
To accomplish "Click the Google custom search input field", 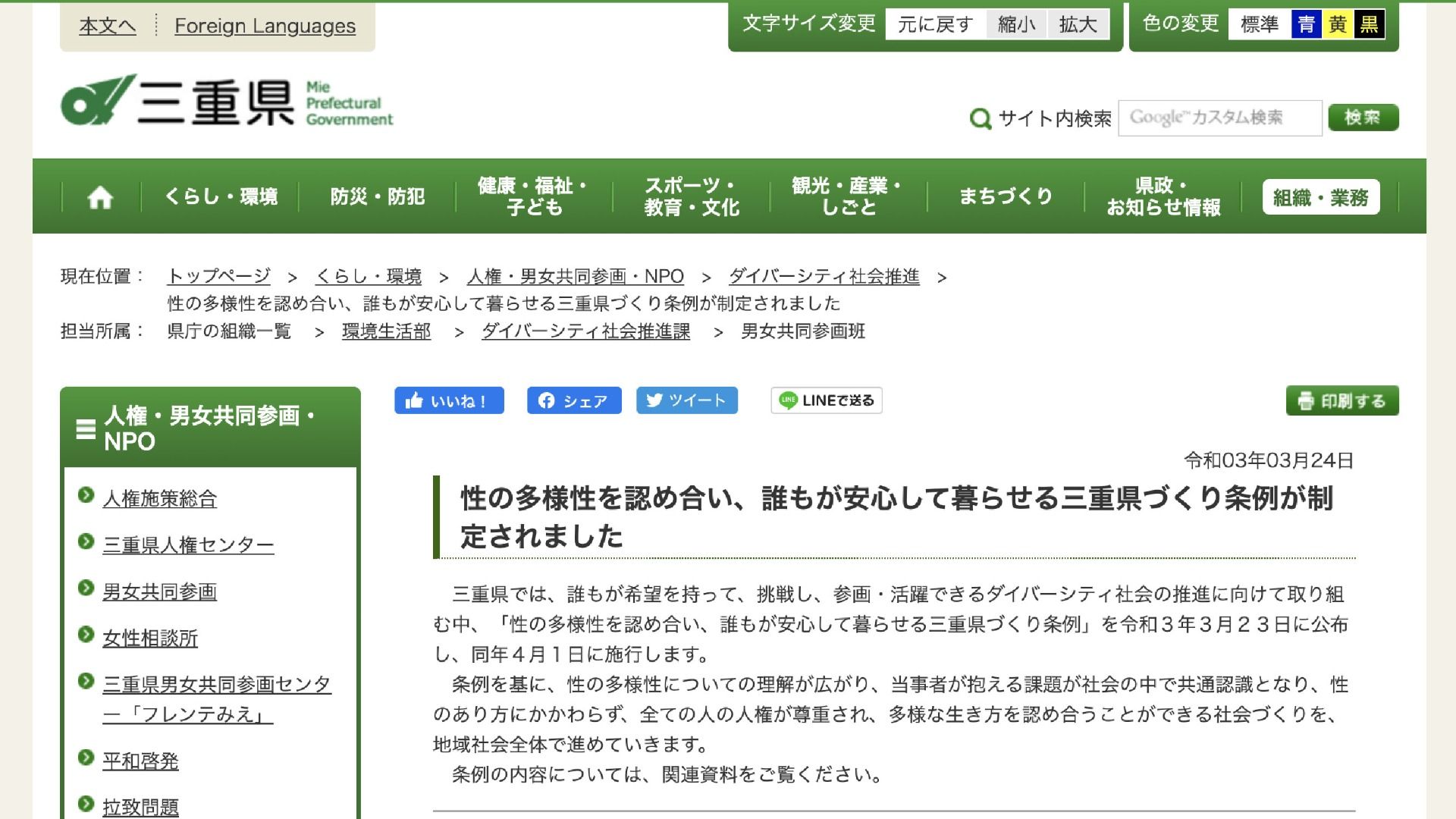I will pos(1219,118).
